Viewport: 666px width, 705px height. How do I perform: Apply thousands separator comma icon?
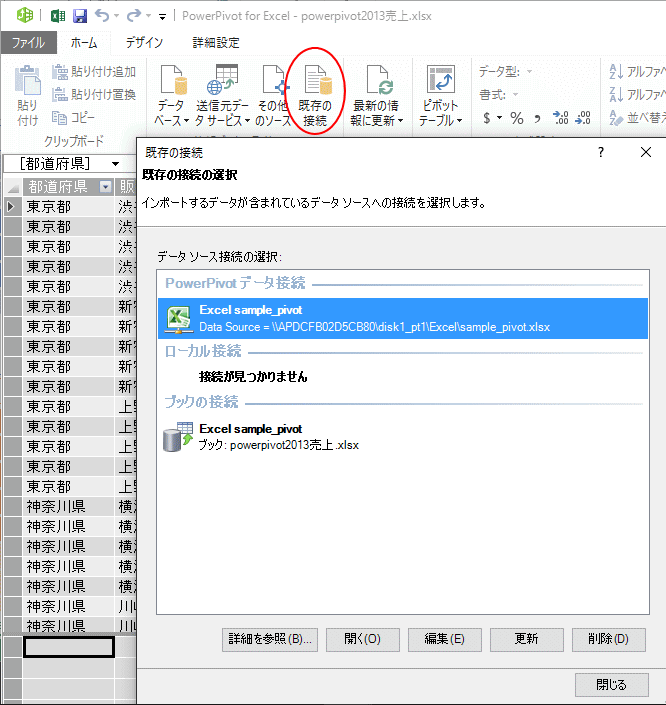click(537, 119)
